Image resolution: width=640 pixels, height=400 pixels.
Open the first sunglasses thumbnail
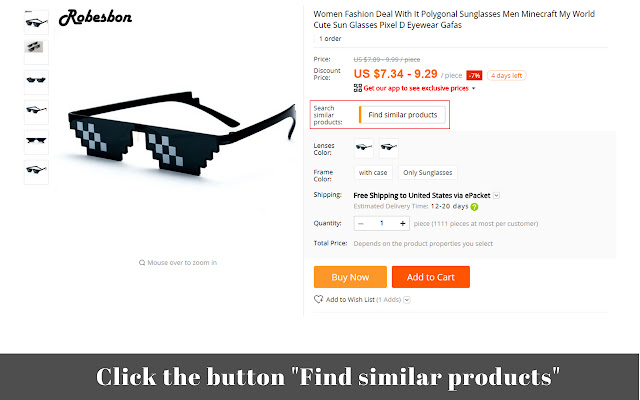point(36,22)
